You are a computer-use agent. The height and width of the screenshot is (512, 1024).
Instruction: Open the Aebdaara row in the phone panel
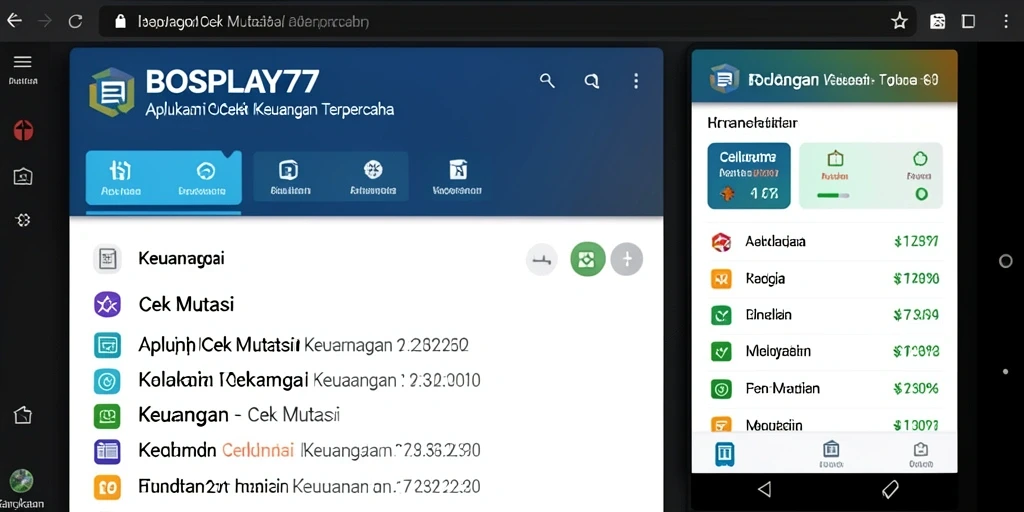tap(825, 242)
